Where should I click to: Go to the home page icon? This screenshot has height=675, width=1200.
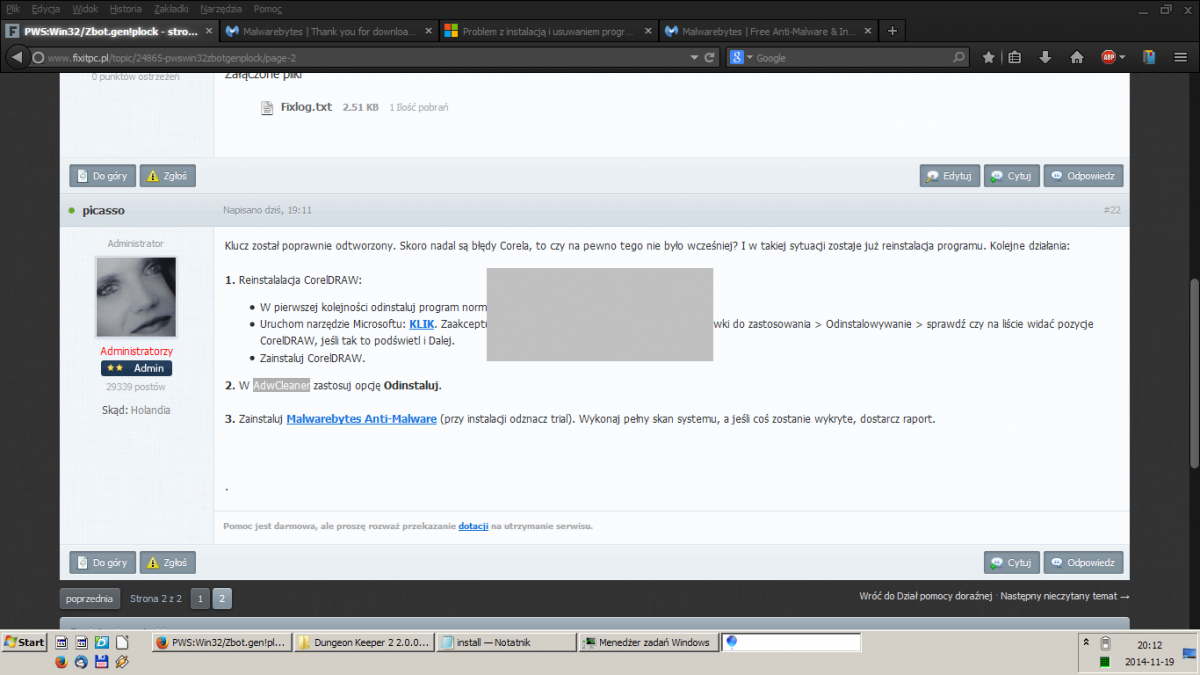tap(1077, 58)
